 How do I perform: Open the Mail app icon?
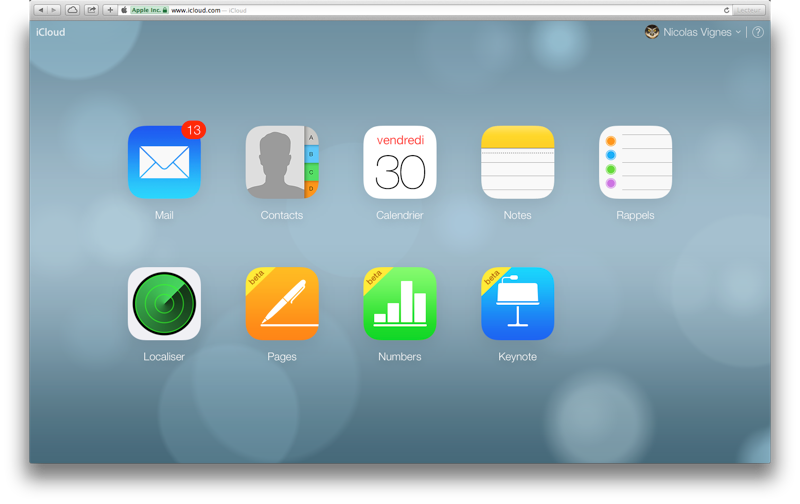coord(164,162)
